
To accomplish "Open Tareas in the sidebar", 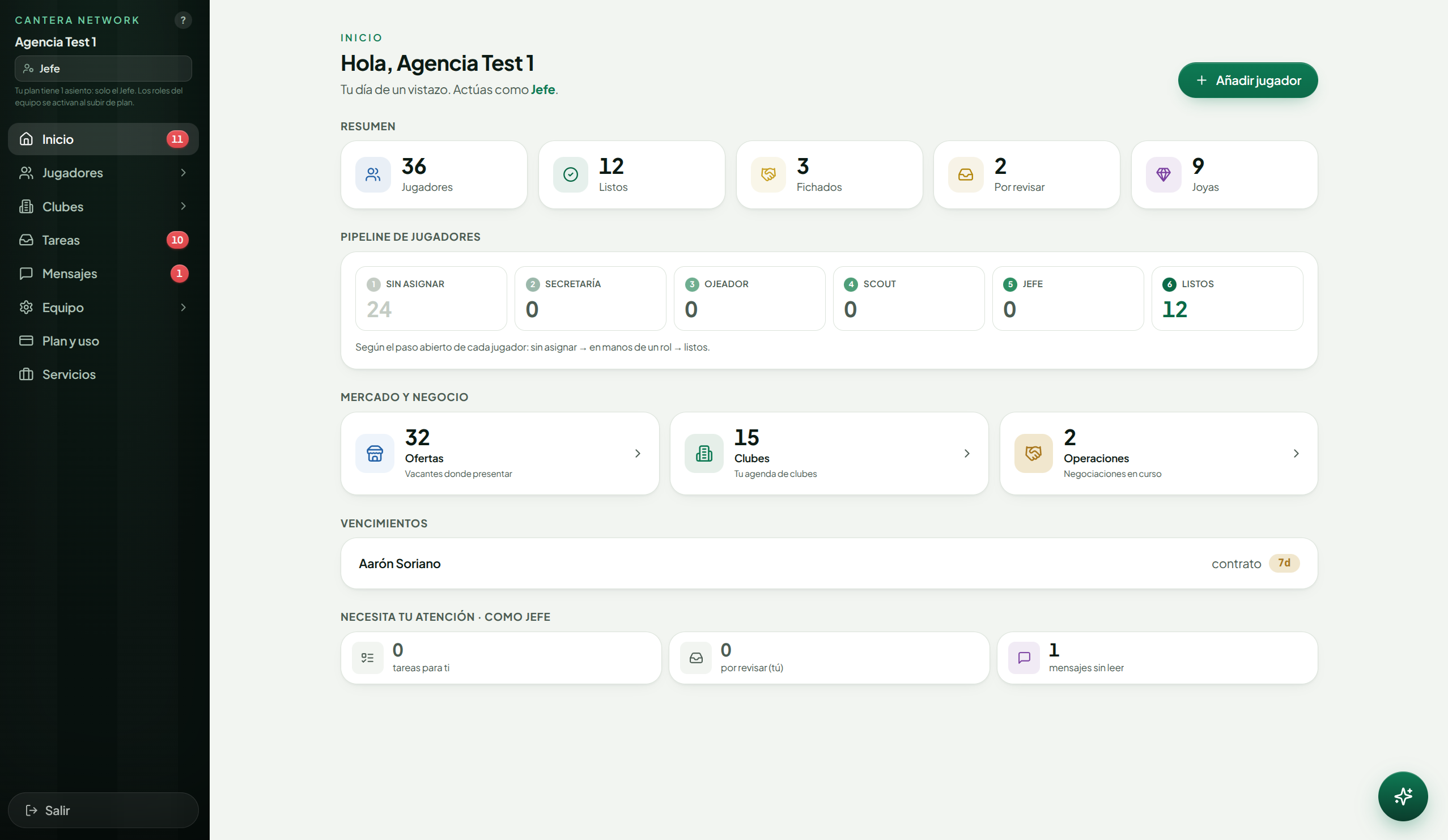I will pos(103,240).
